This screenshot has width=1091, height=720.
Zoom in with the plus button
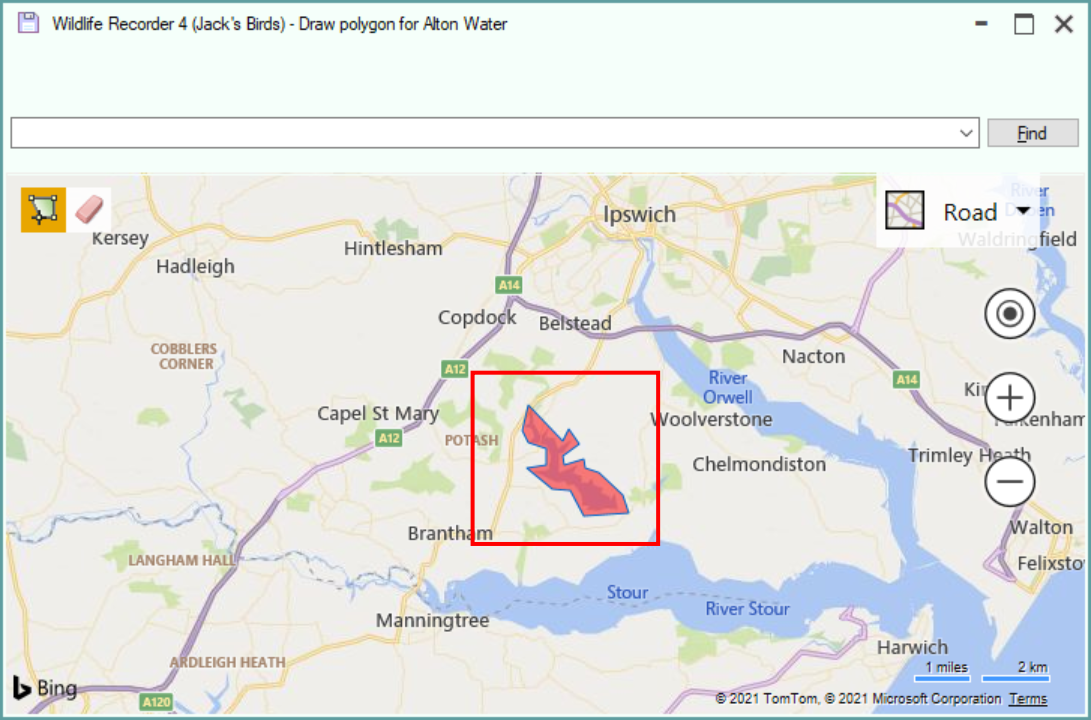[x=1010, y=398]
